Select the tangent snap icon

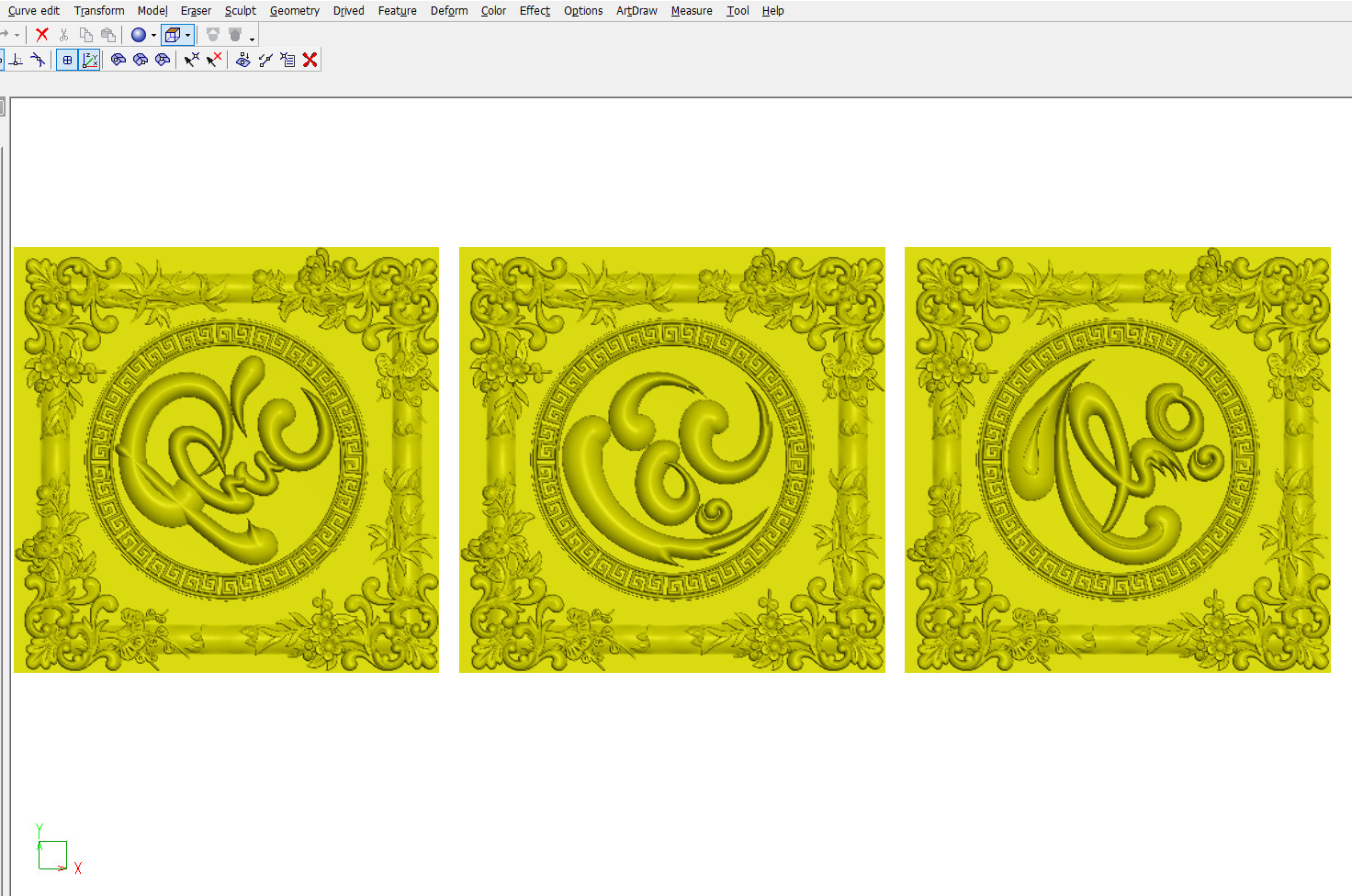coord(38,60)
